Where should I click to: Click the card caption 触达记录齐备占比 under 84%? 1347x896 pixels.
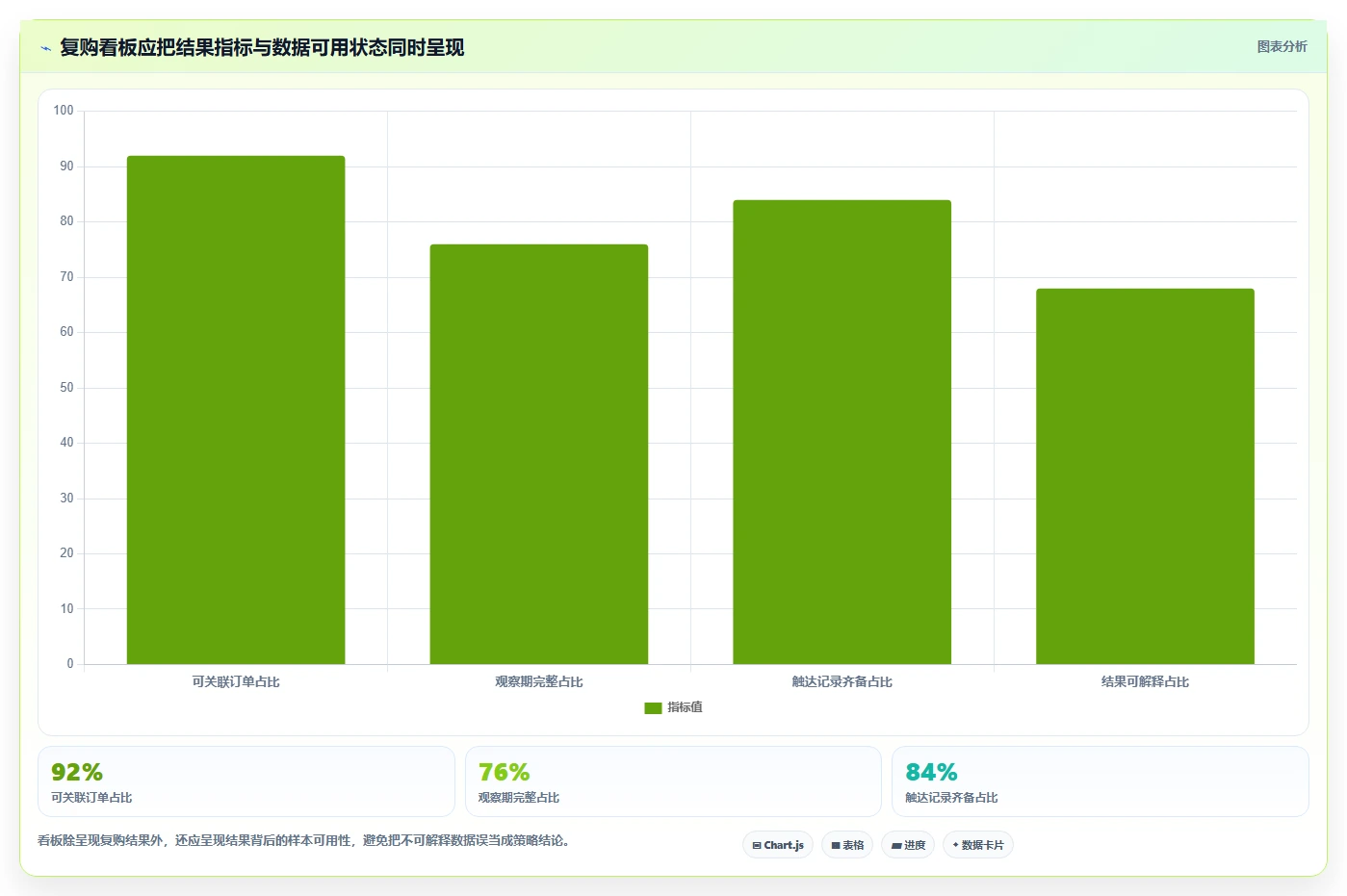(x=951, y=798)
